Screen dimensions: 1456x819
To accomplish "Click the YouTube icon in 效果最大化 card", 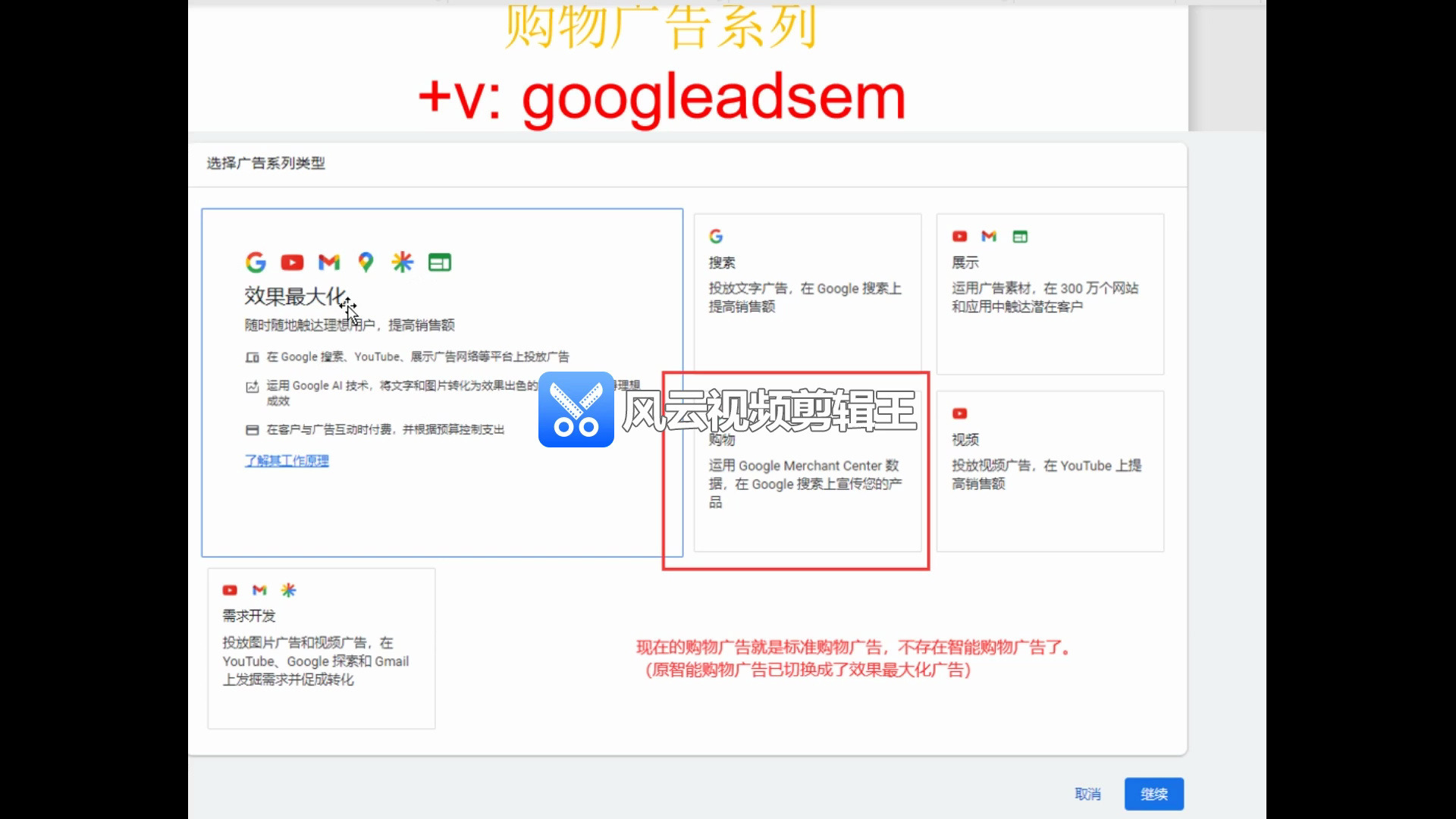I will coord(292,262).
